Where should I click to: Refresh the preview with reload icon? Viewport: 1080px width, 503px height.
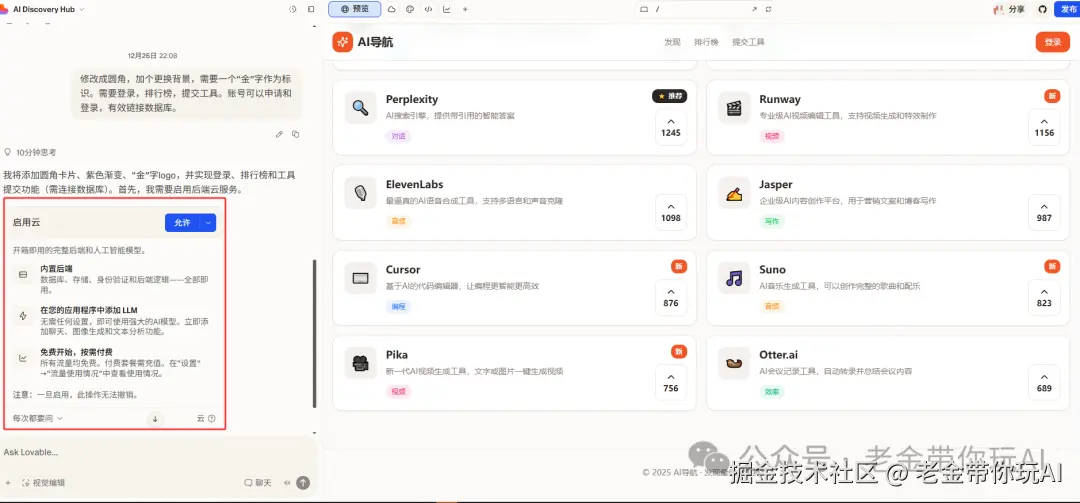(769, 10)
